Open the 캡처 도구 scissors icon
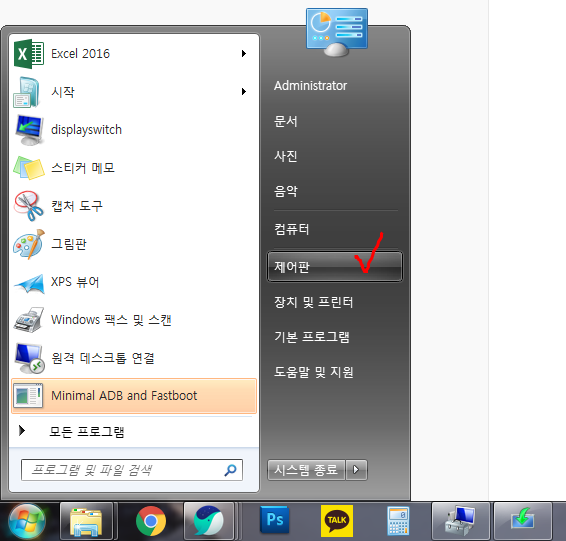 point(29,206)
